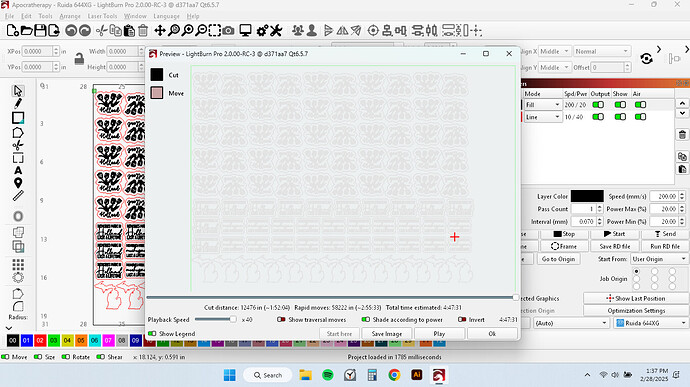Select the pointer Select tool
Viewport: 690px width, 387px height.
click(18, 91)
